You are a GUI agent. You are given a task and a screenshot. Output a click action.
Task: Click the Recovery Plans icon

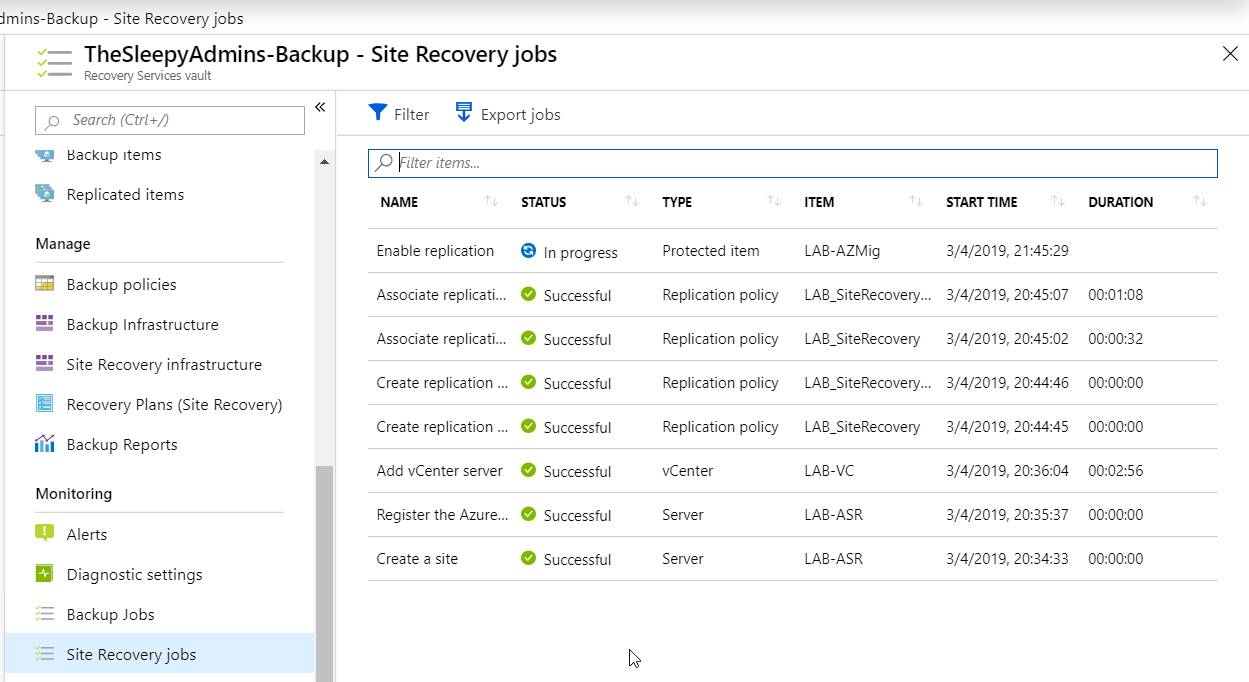tap(45, 404)
